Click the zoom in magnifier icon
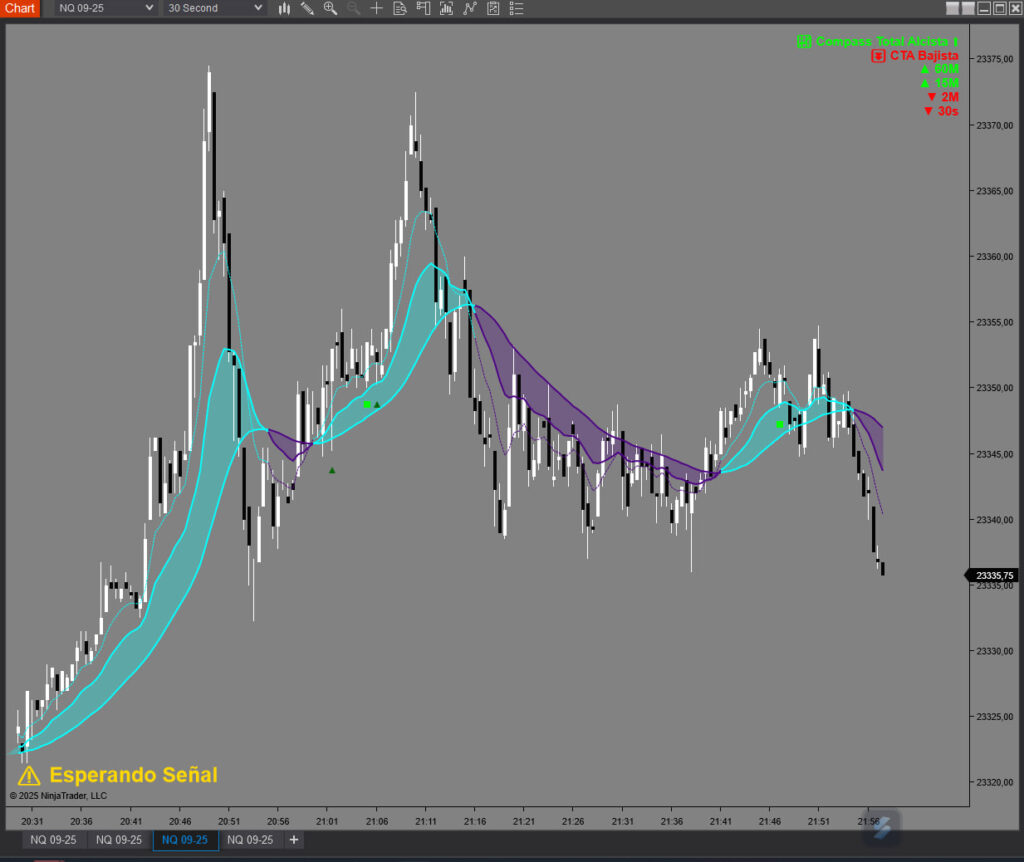 [x=330, y=8]
